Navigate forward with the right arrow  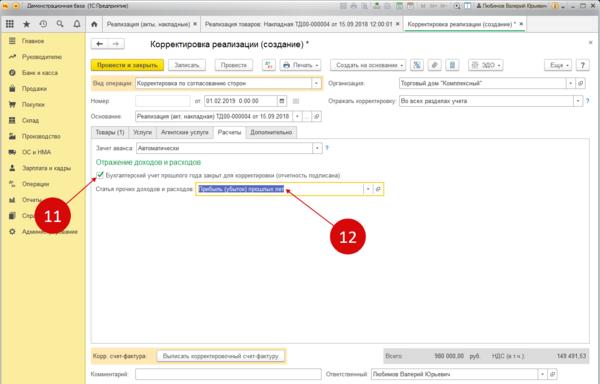(x=116, y=44)
